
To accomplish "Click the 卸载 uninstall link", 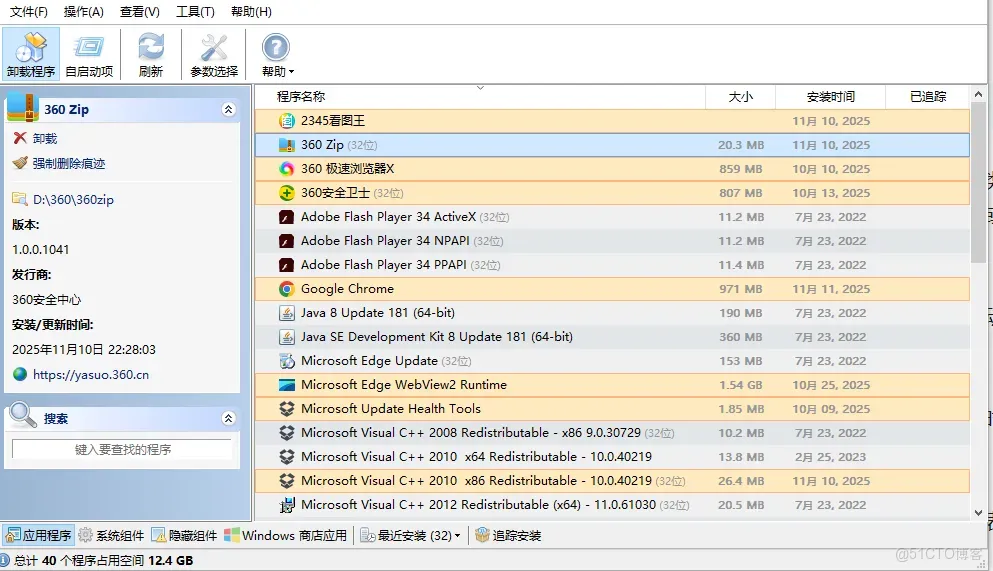I will pyautogui.click(x=45, y=138).
